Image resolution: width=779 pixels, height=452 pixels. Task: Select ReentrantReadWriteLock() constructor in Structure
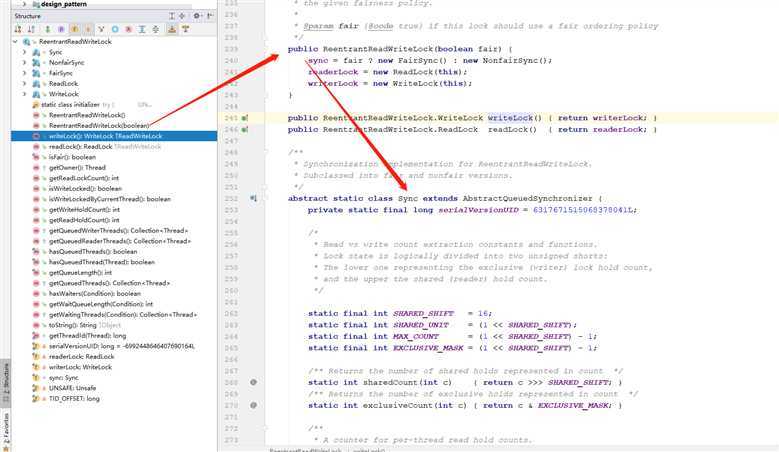tap(87, 115)
